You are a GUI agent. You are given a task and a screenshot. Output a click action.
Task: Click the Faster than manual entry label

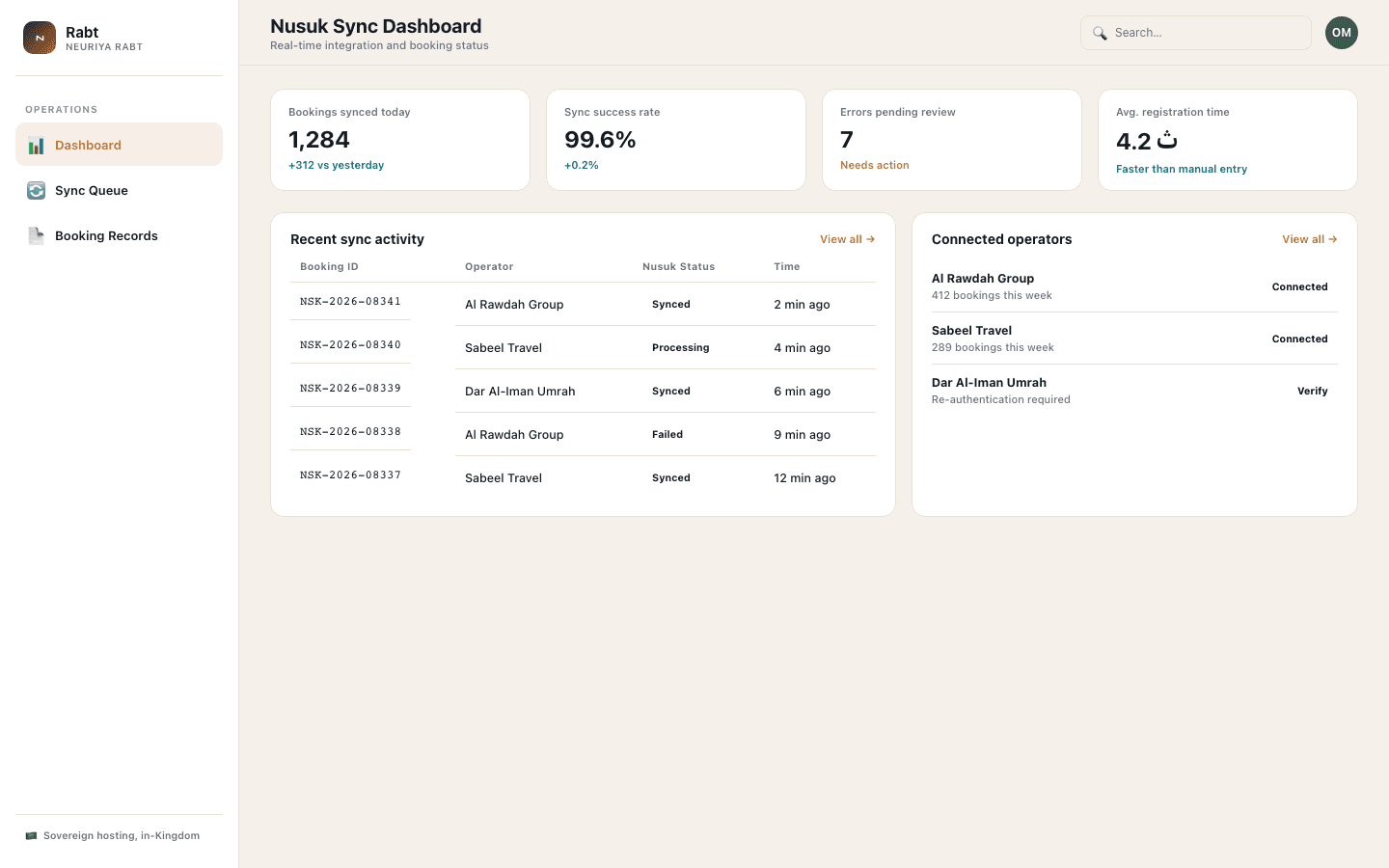1182,169
